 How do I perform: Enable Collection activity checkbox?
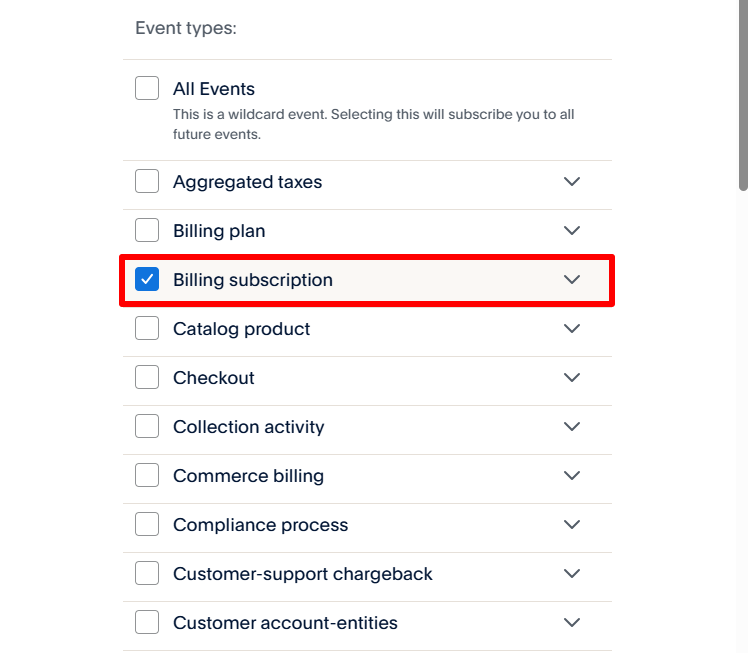pyautogui.click(x=147, y=426)
